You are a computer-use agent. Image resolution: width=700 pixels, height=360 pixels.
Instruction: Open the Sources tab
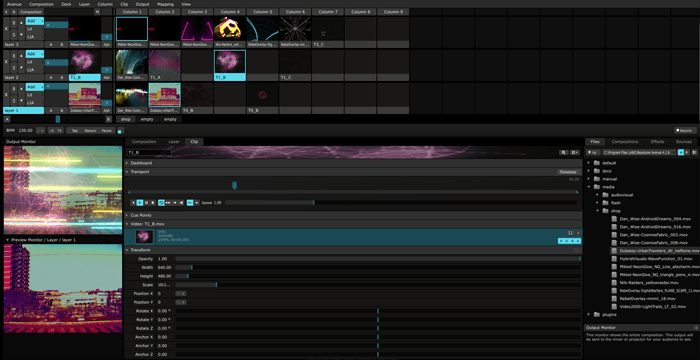(x=683, y=142)
